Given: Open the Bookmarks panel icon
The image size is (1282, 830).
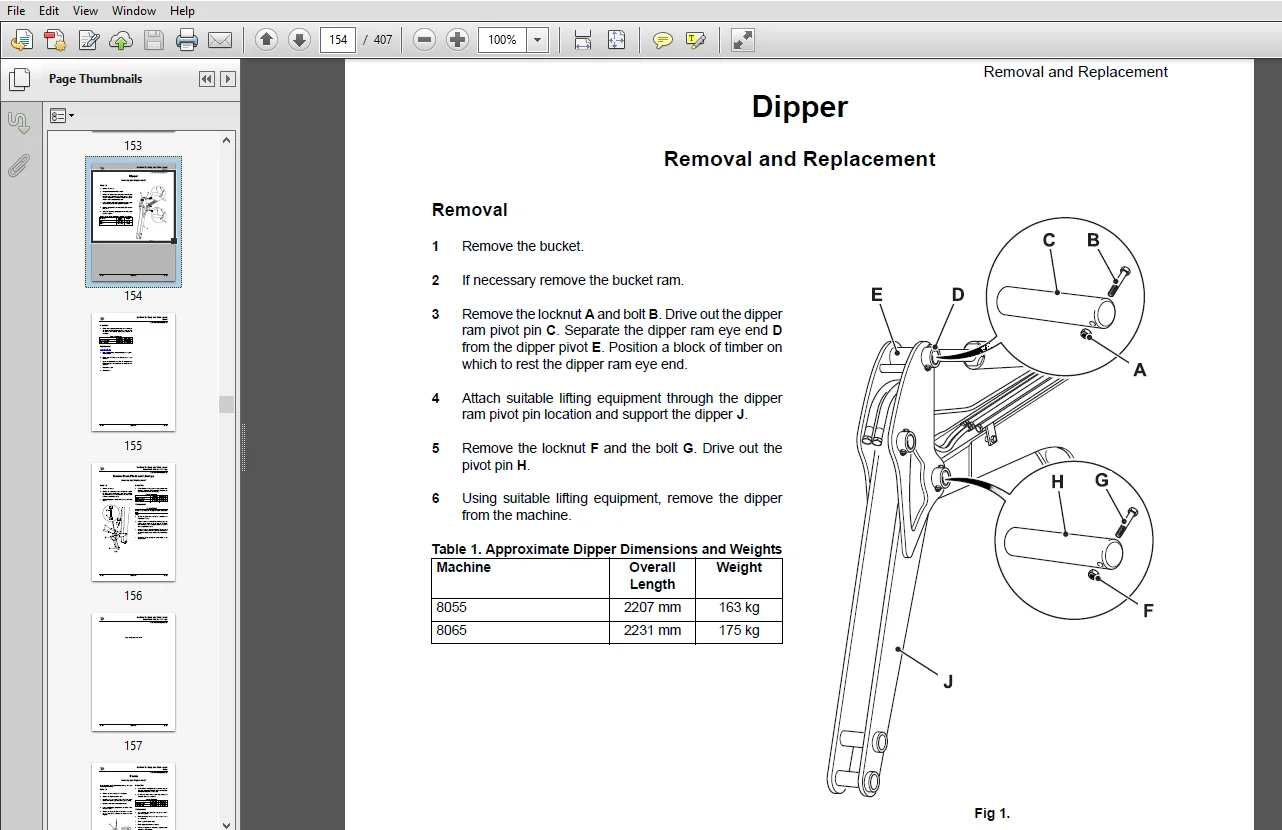Looking at the screenshot, I should 19,123.
